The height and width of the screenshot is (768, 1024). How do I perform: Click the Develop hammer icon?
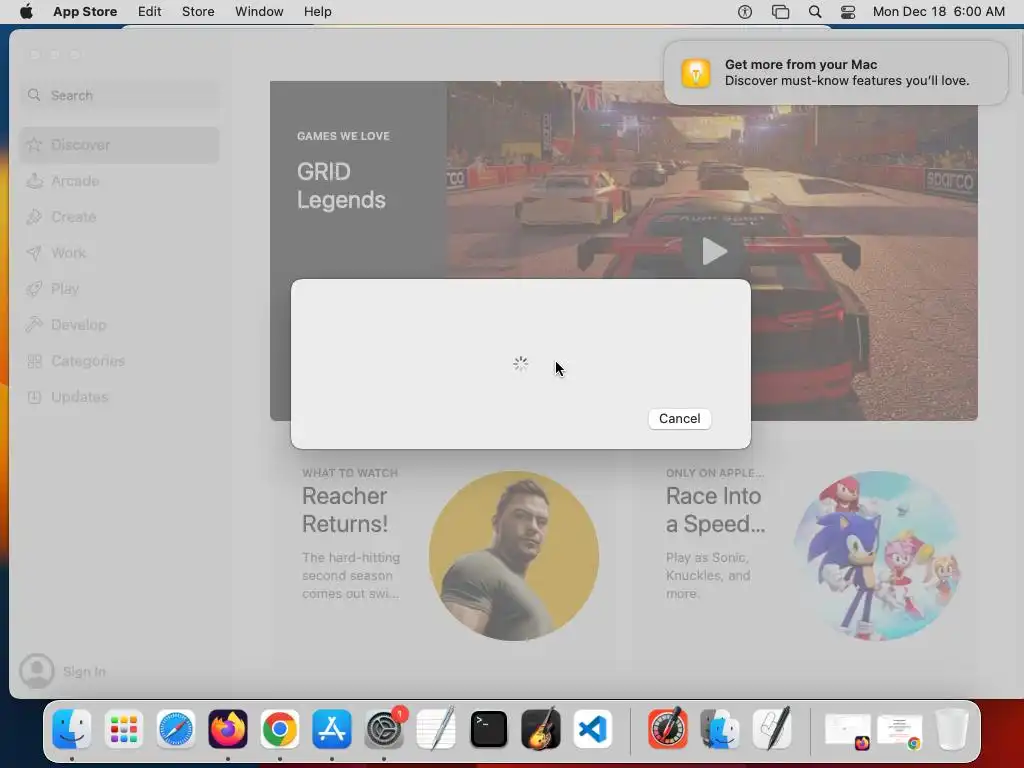point(35,325)
